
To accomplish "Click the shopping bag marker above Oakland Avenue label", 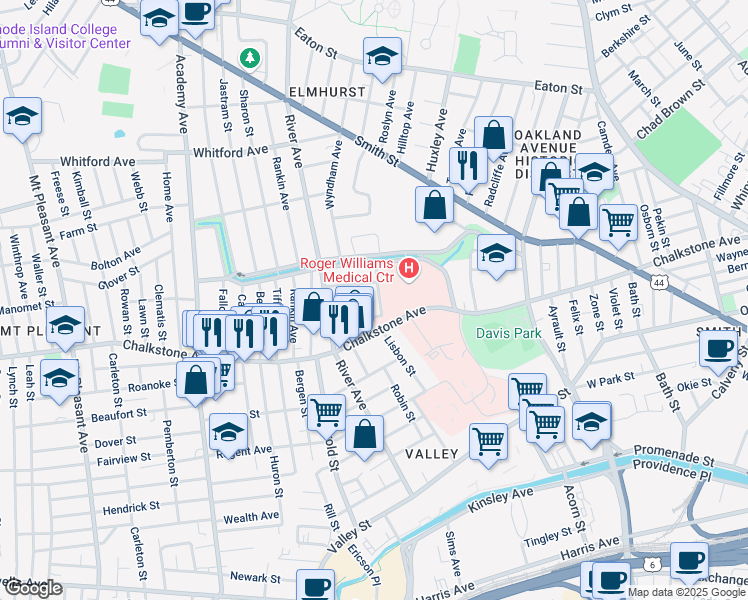I will pyautogui.click(x=493, y=138).
